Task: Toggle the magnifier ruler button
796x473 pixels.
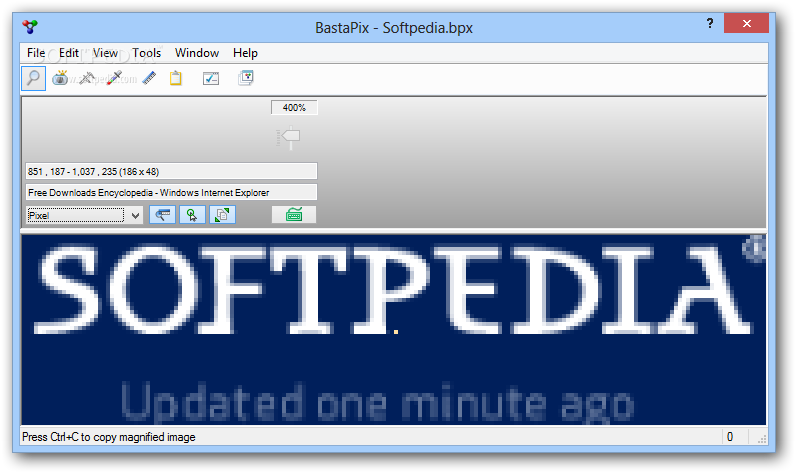Action: click(162, 215)
